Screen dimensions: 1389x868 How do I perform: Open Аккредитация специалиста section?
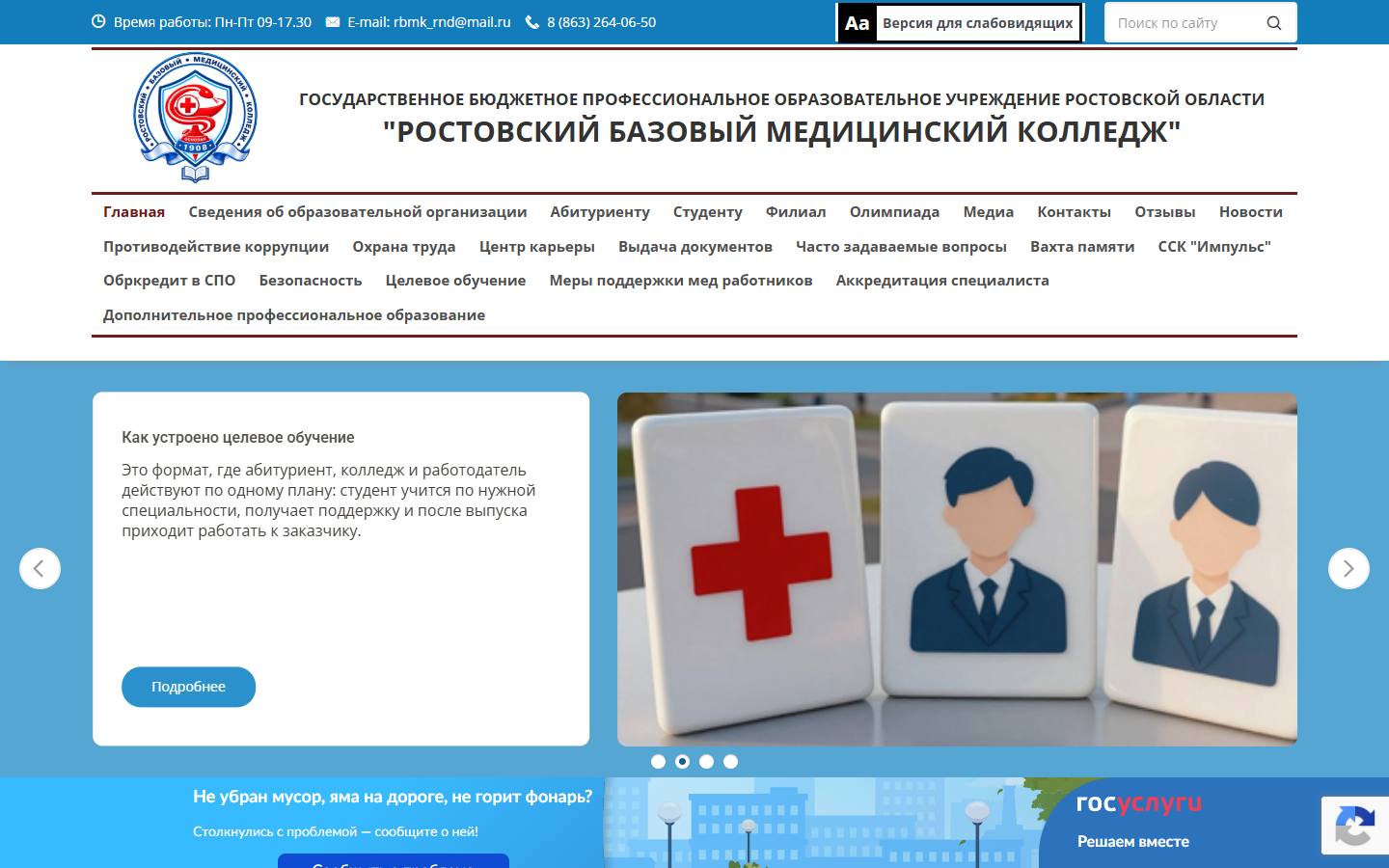[942, 281]
